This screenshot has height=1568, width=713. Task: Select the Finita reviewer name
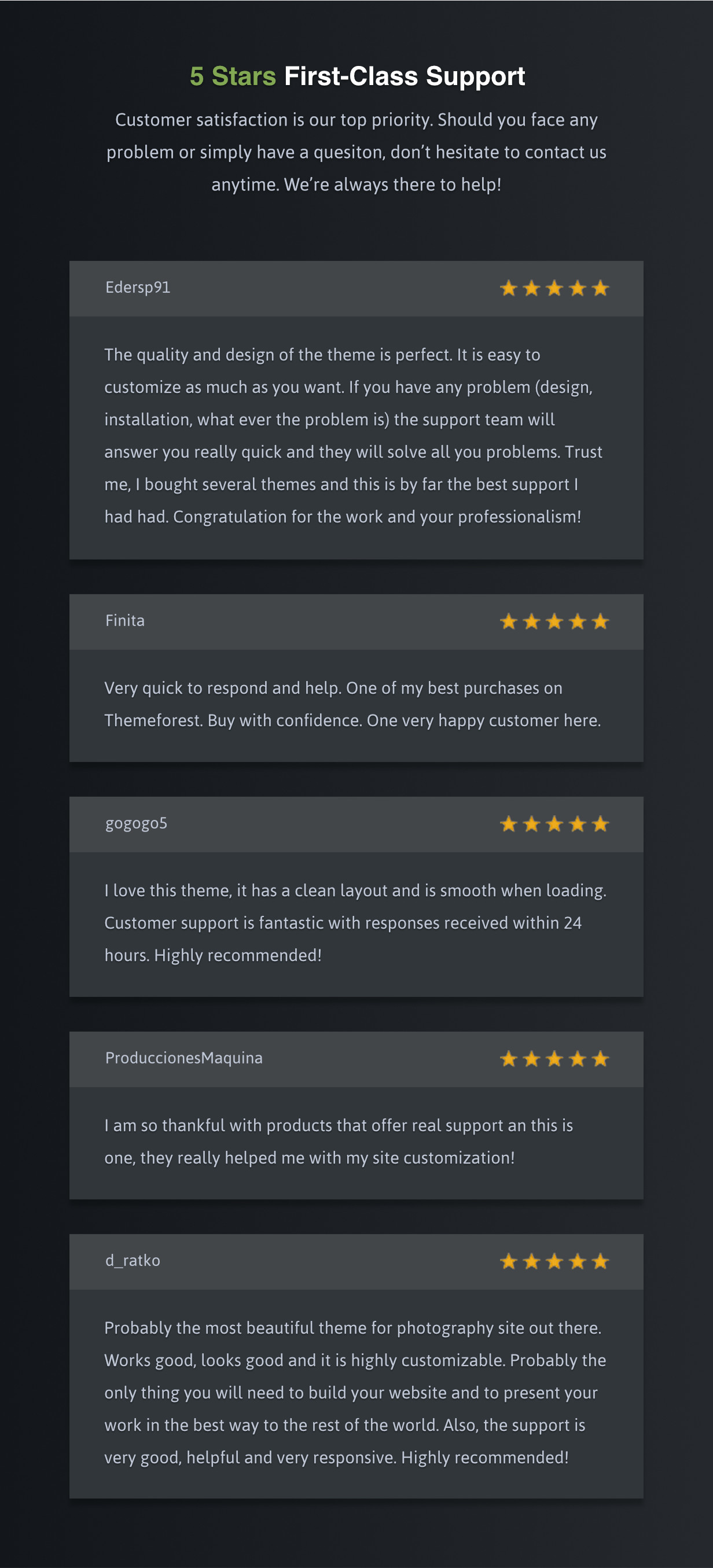pyautogui.click(x=125, y=620)
